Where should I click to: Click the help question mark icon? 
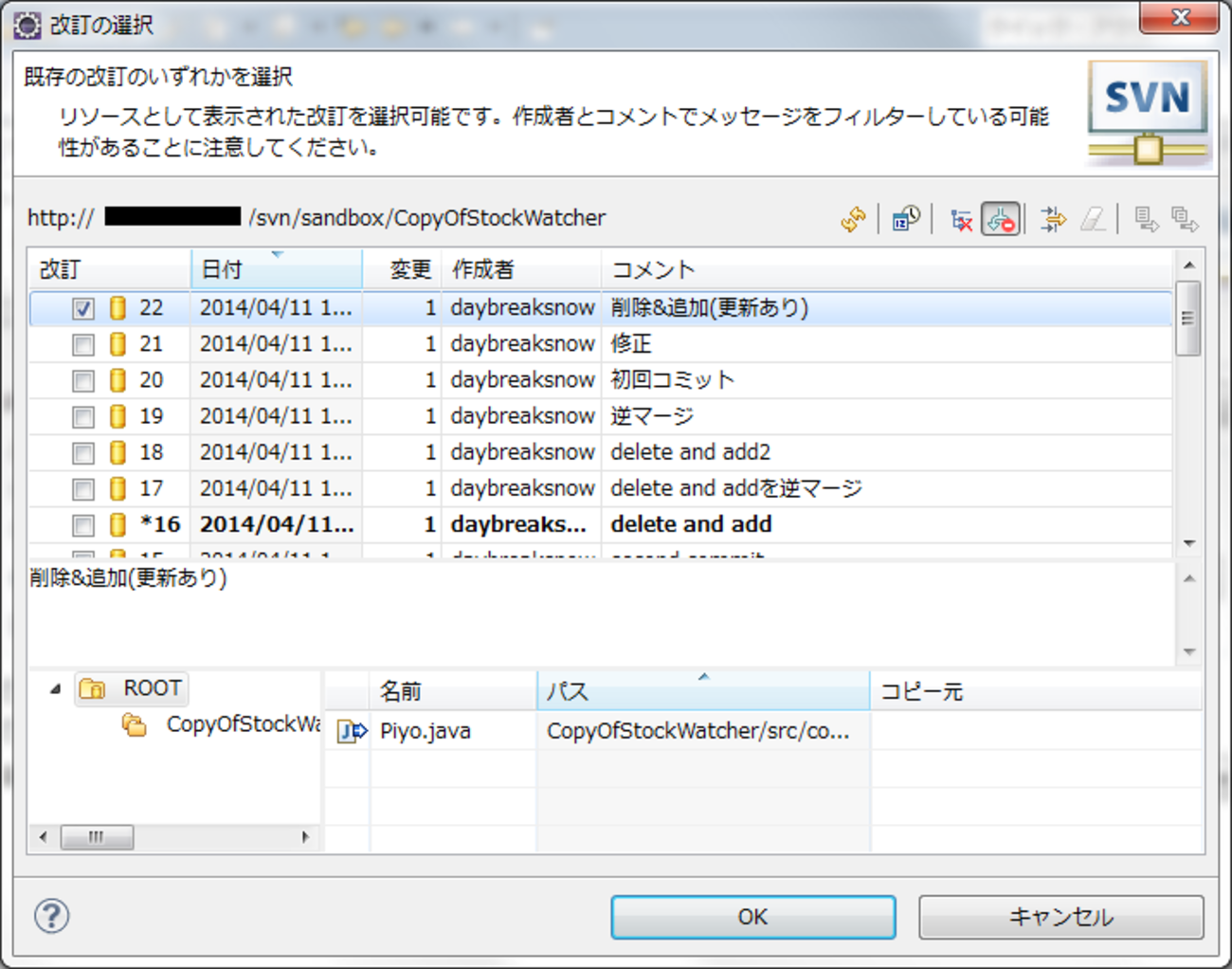tap(51, 916)
